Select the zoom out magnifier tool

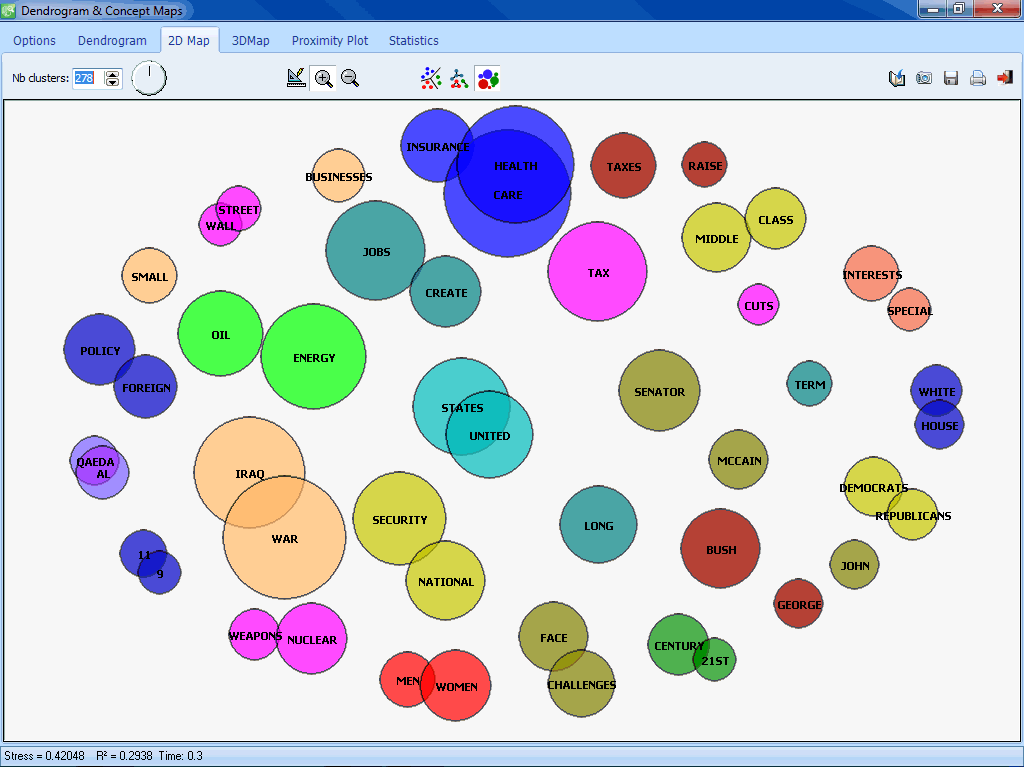point(350,78)
